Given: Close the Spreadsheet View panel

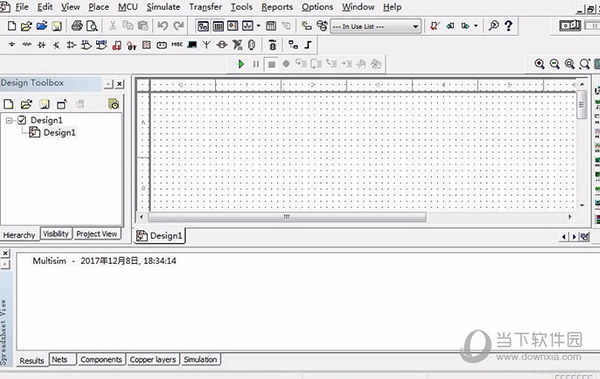Looking at the screenshot, I should (5, 253).
